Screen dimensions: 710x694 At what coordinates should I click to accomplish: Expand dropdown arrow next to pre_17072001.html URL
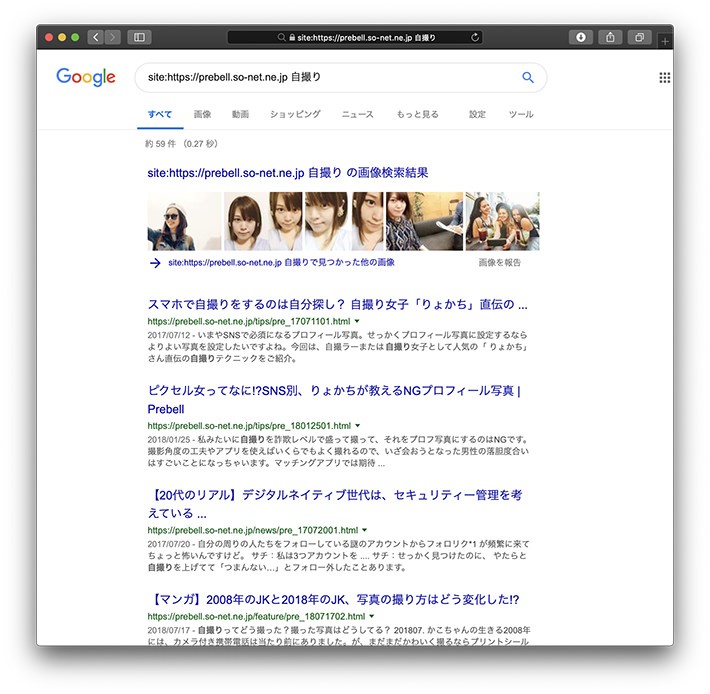[365, 530]
